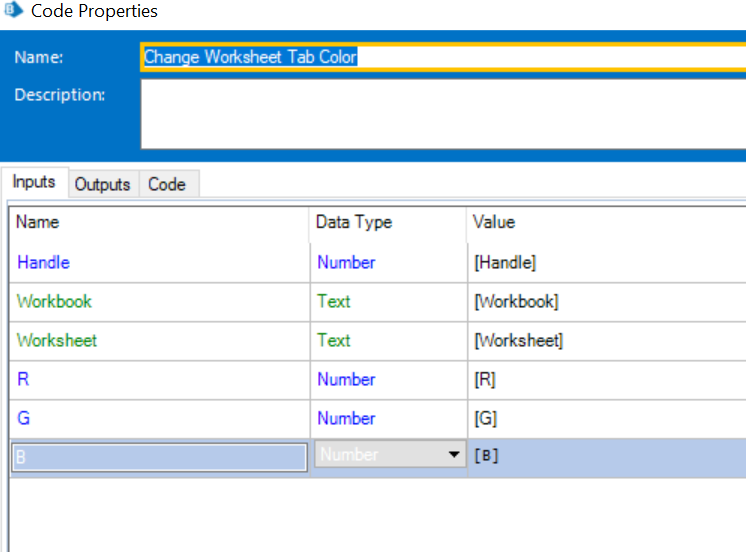Click the Text data type in Workbook row

click(334, 301)
